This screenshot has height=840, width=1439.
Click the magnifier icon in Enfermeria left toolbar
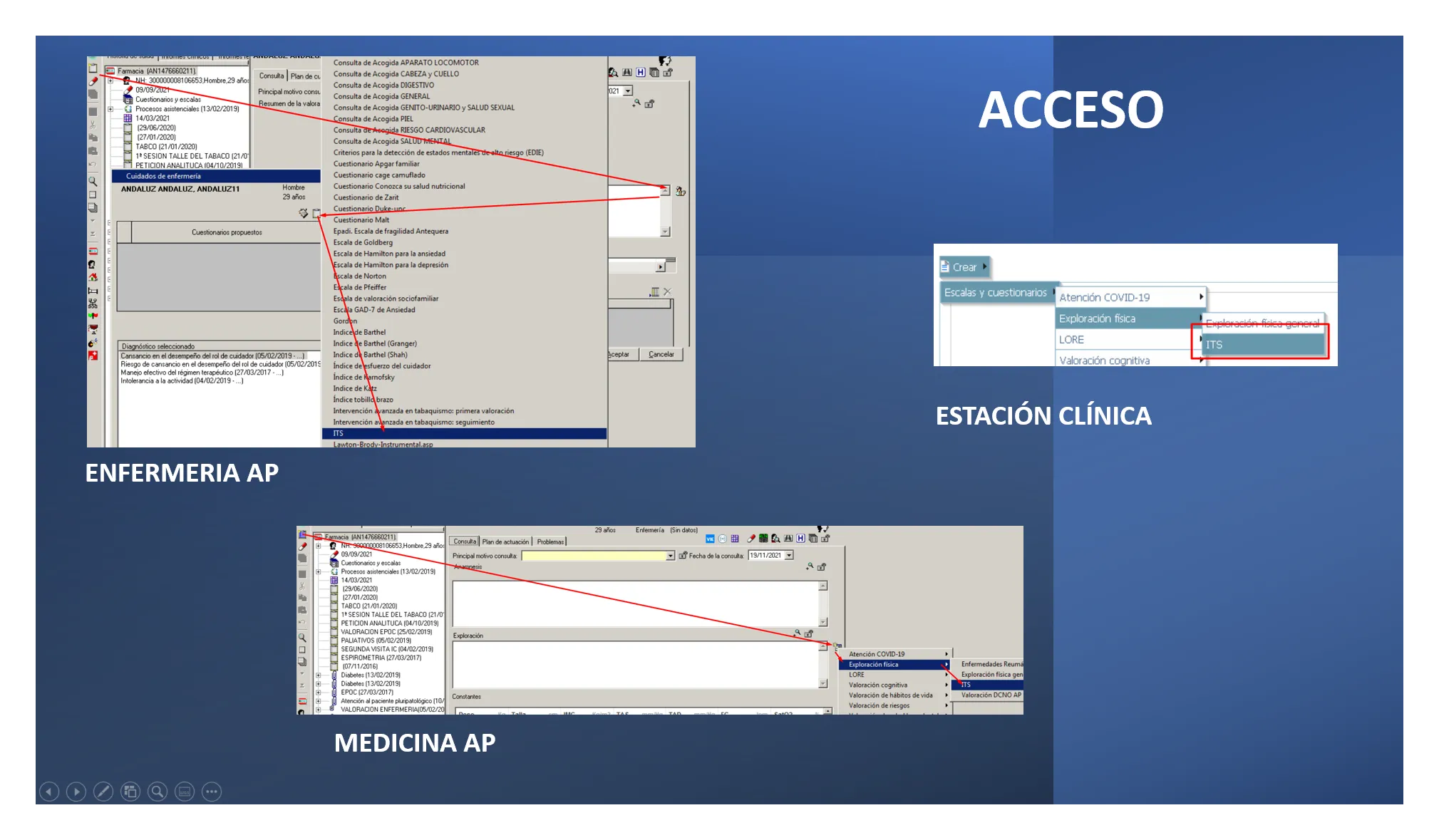pyautogui.click(x=93, y=181)
